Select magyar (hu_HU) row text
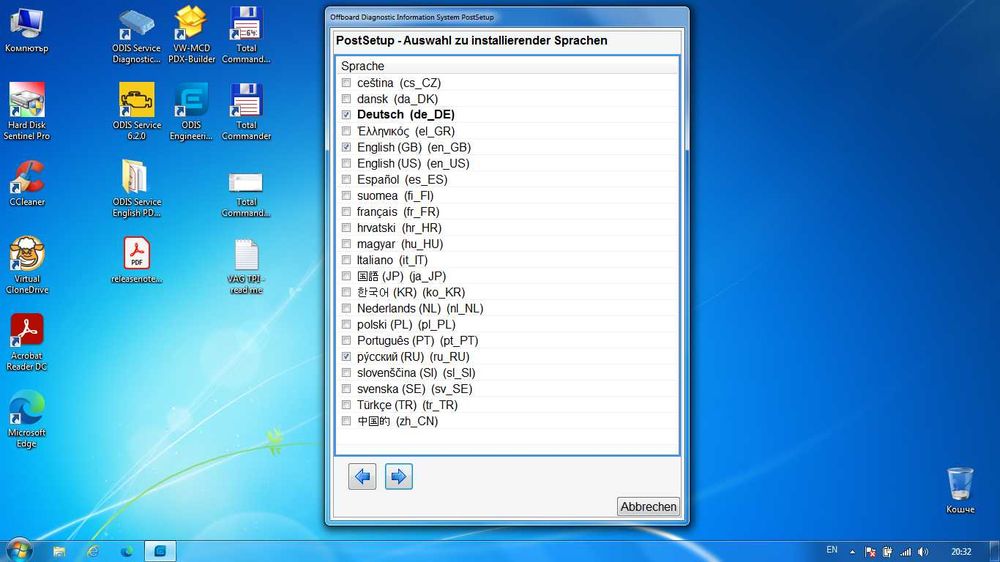Screen dimensions: 1000x562 click(400, 244)
